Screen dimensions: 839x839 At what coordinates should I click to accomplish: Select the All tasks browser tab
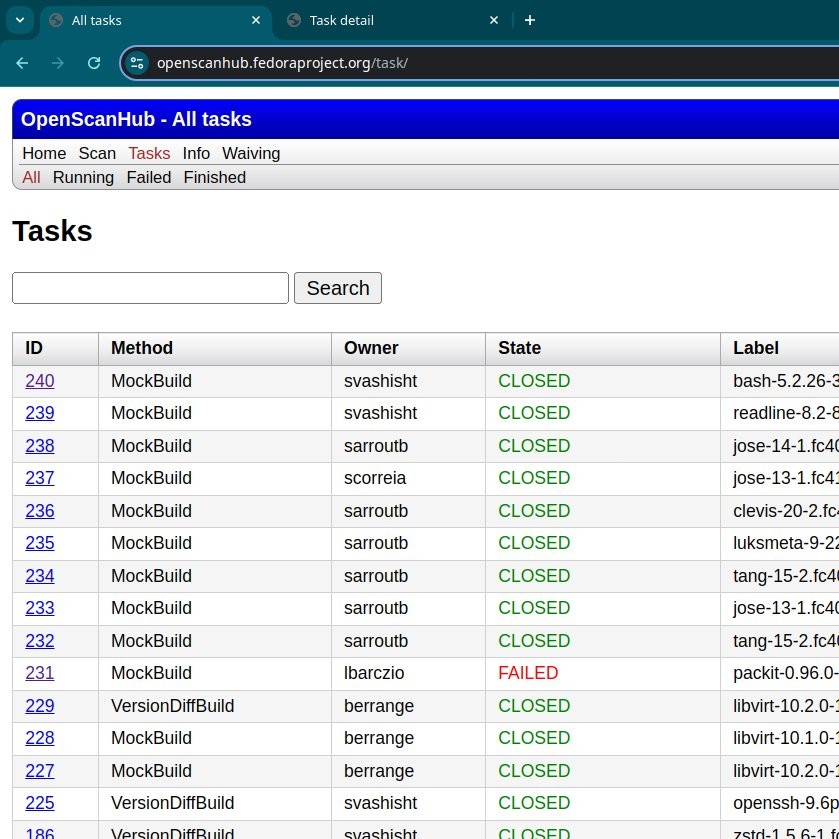[x=155, y=20]
